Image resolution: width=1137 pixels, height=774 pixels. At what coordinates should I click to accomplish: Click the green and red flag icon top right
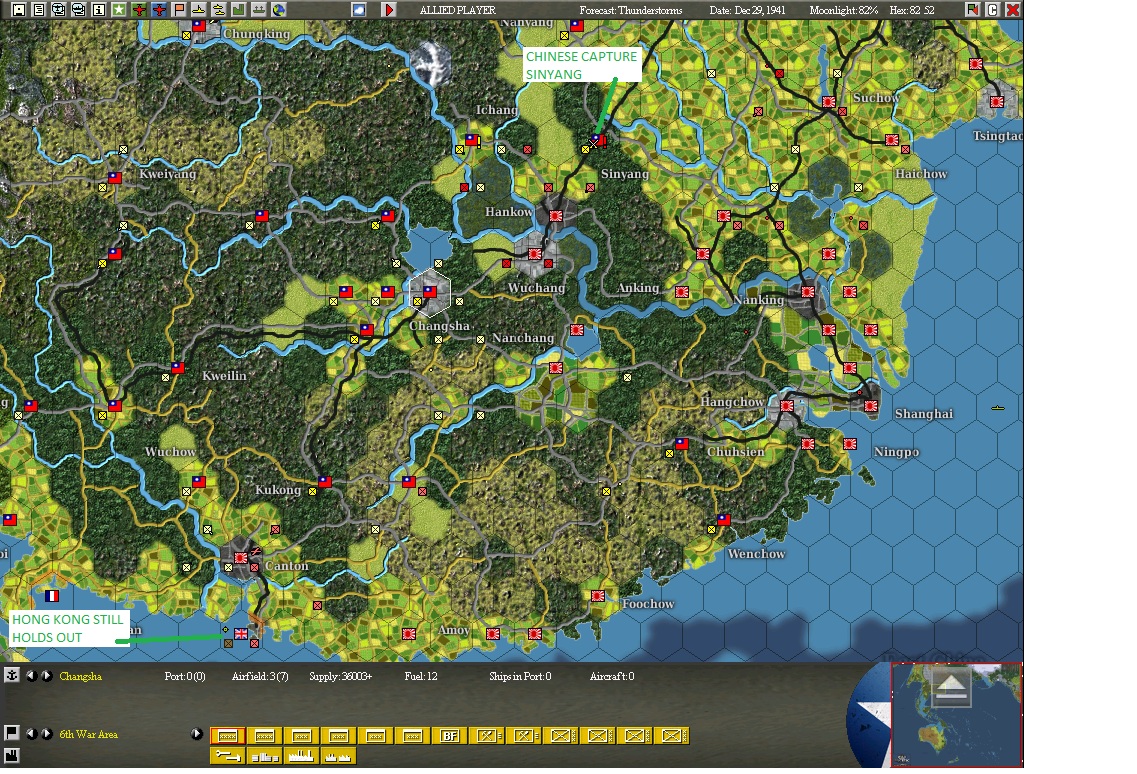coord(972,9)
